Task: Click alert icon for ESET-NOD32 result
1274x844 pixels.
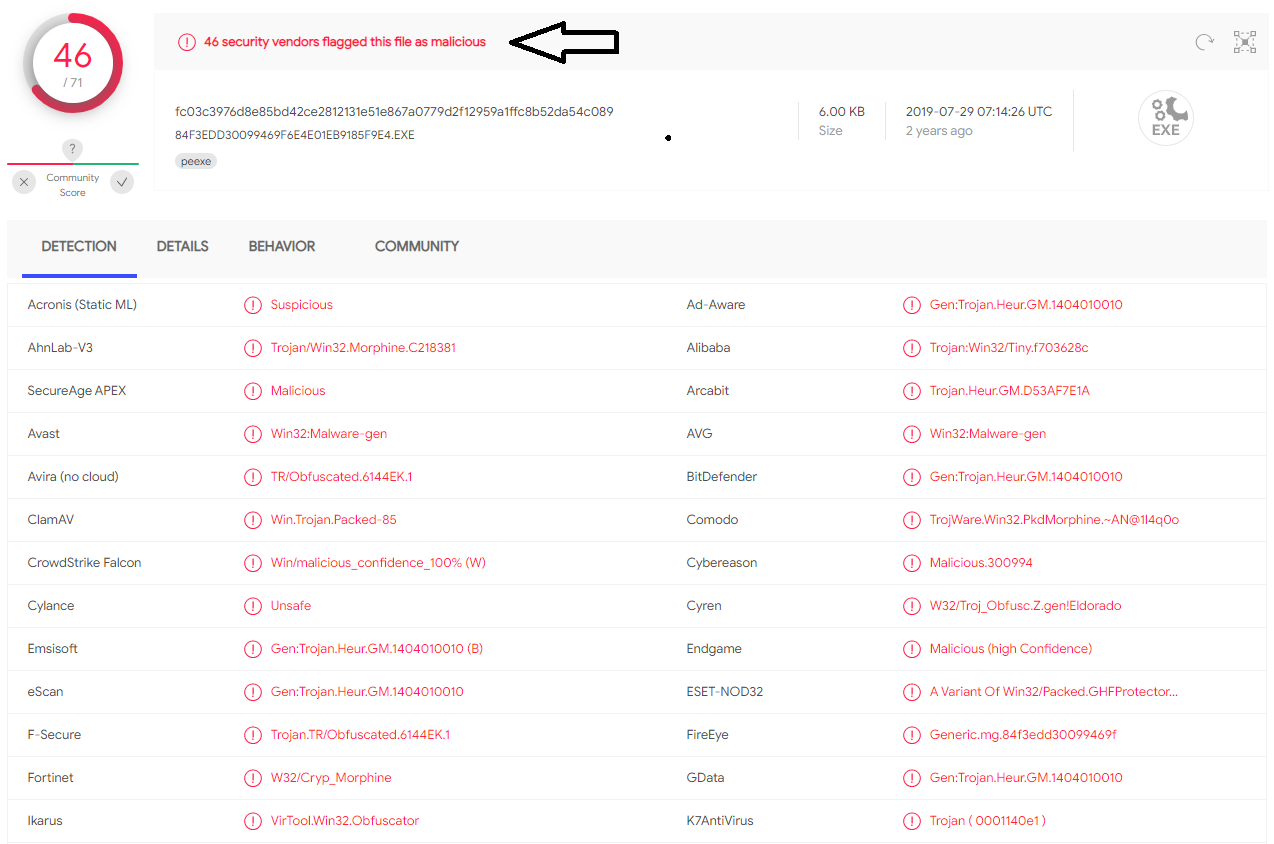Action: pyautogui.click(x=912, y=692)
